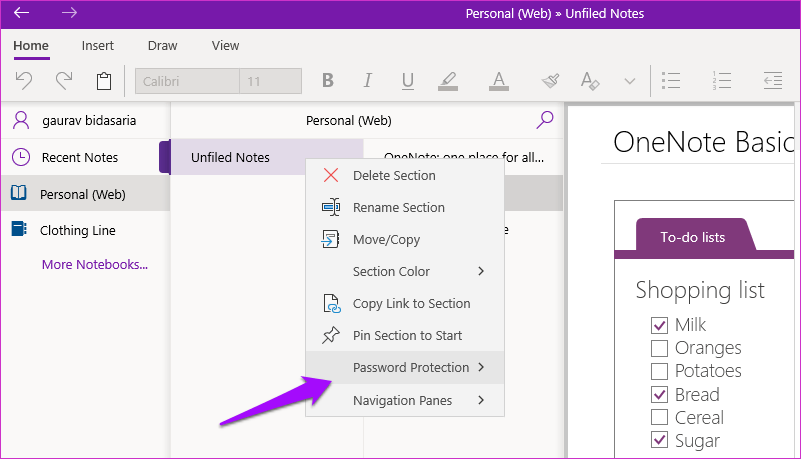Click the Rename Section icon
This screenshot has width=801, height=459.
coord(331,207)
